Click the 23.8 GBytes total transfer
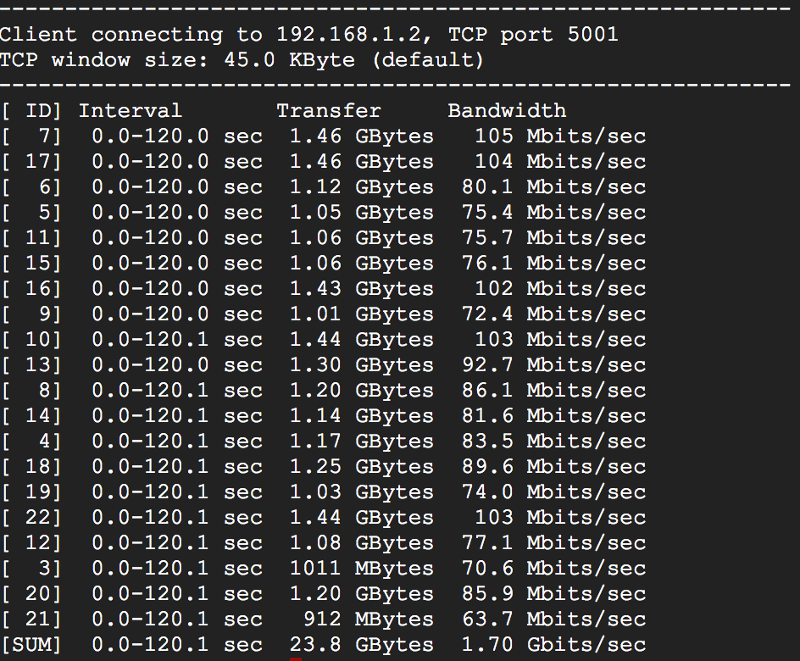 [x=361, y=645]
